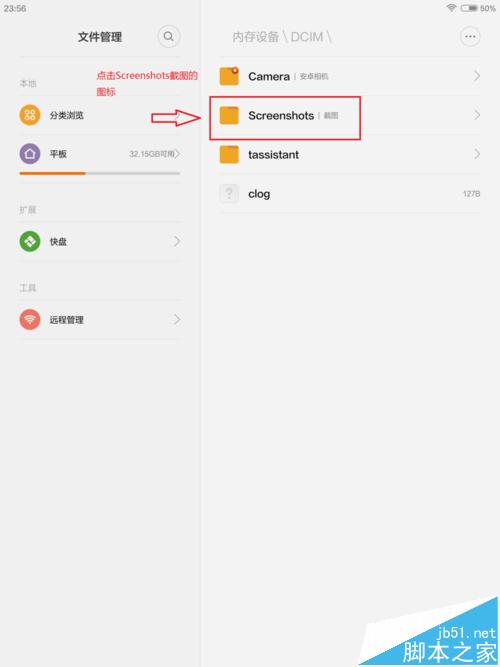Expand the Screenshots folder chevron
This screenshot has width=500, height=667.
(477, 115)
